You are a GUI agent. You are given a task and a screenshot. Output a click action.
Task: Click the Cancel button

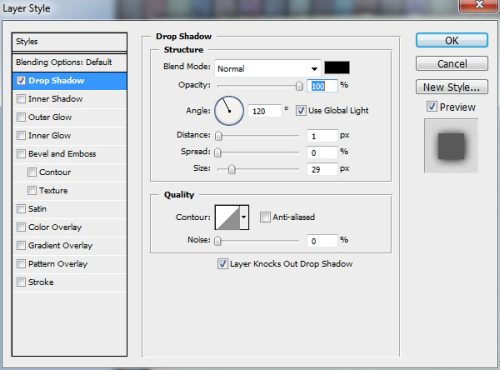452,64
